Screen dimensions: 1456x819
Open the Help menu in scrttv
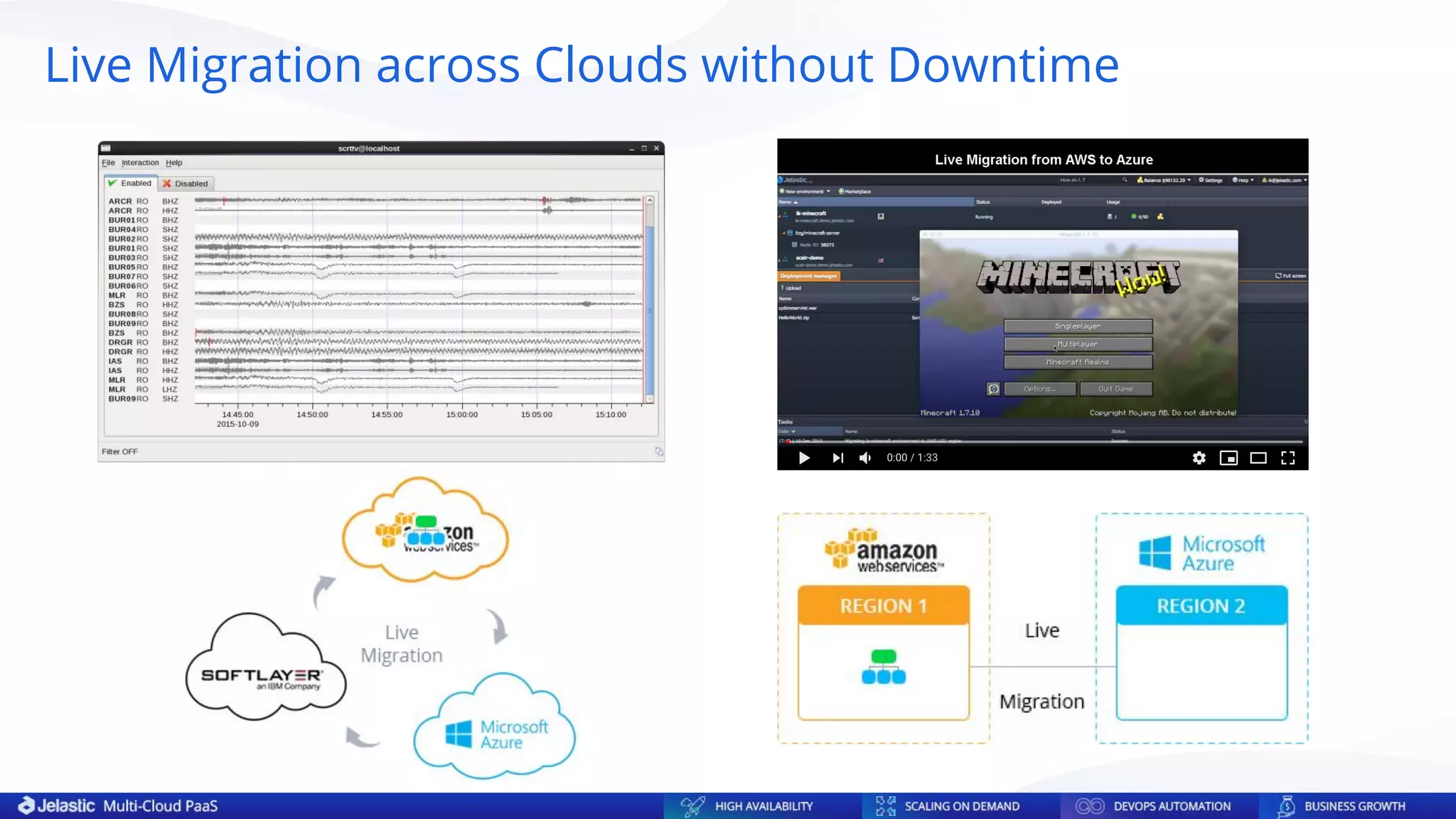click(174, 163)
